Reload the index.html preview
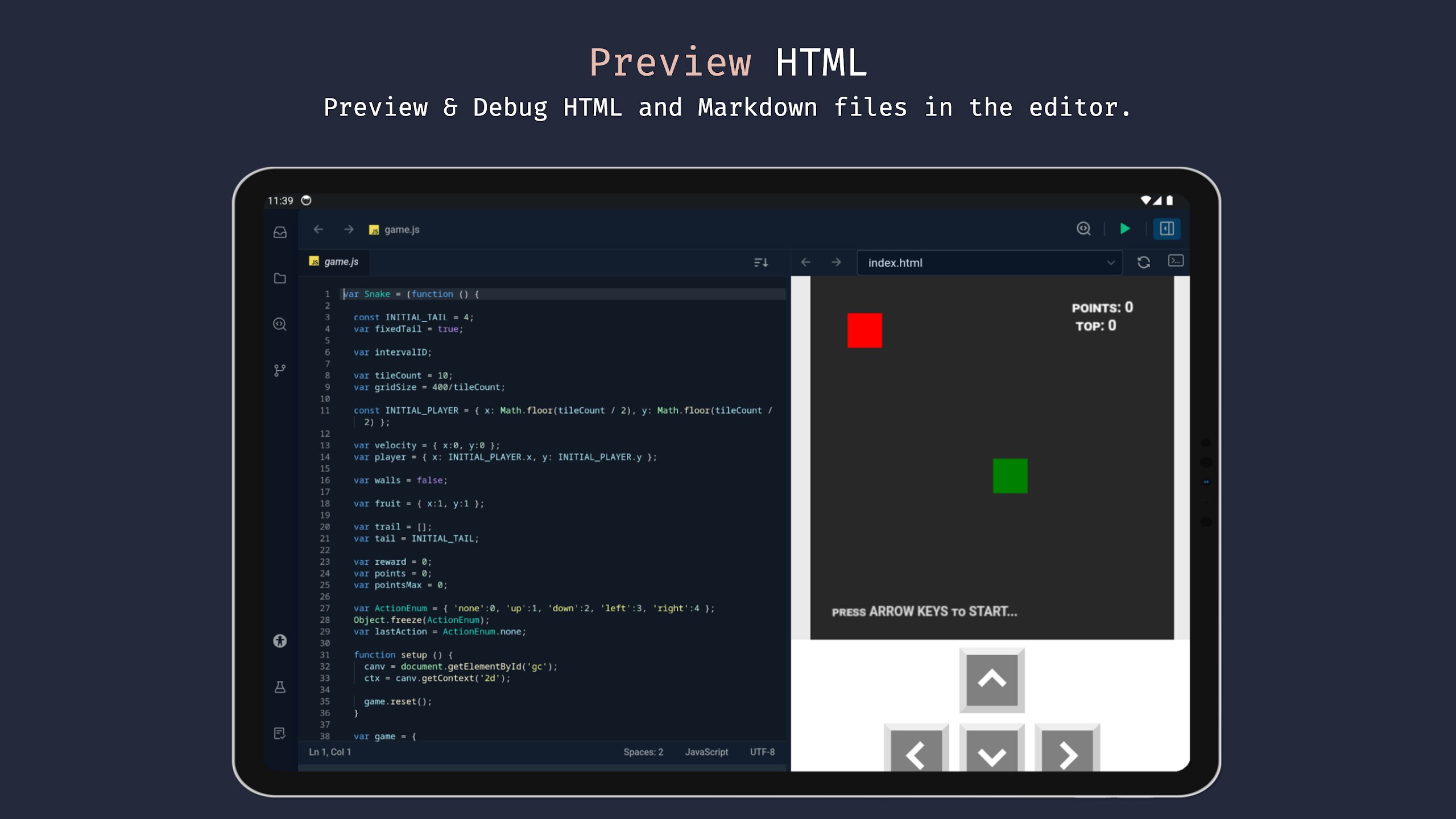The height and width of the screenshot is (819, 1456). click(x=1144, y=262)
